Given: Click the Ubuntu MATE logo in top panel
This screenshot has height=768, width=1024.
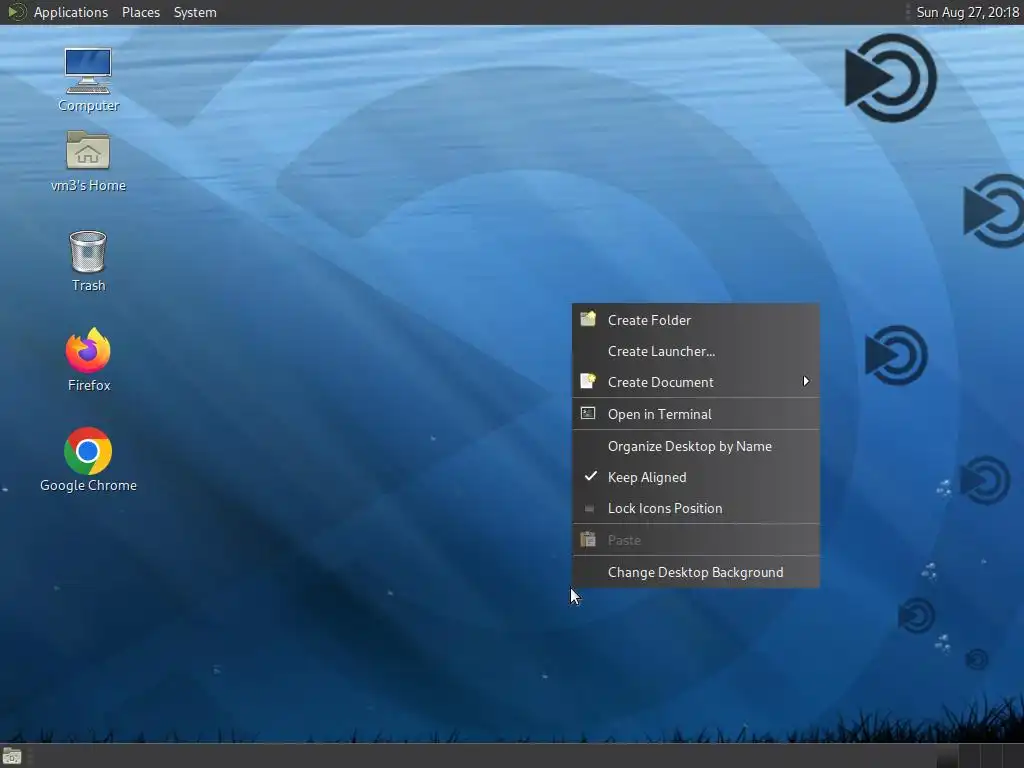Looking at the screenshot, I should tap(16, 12).
